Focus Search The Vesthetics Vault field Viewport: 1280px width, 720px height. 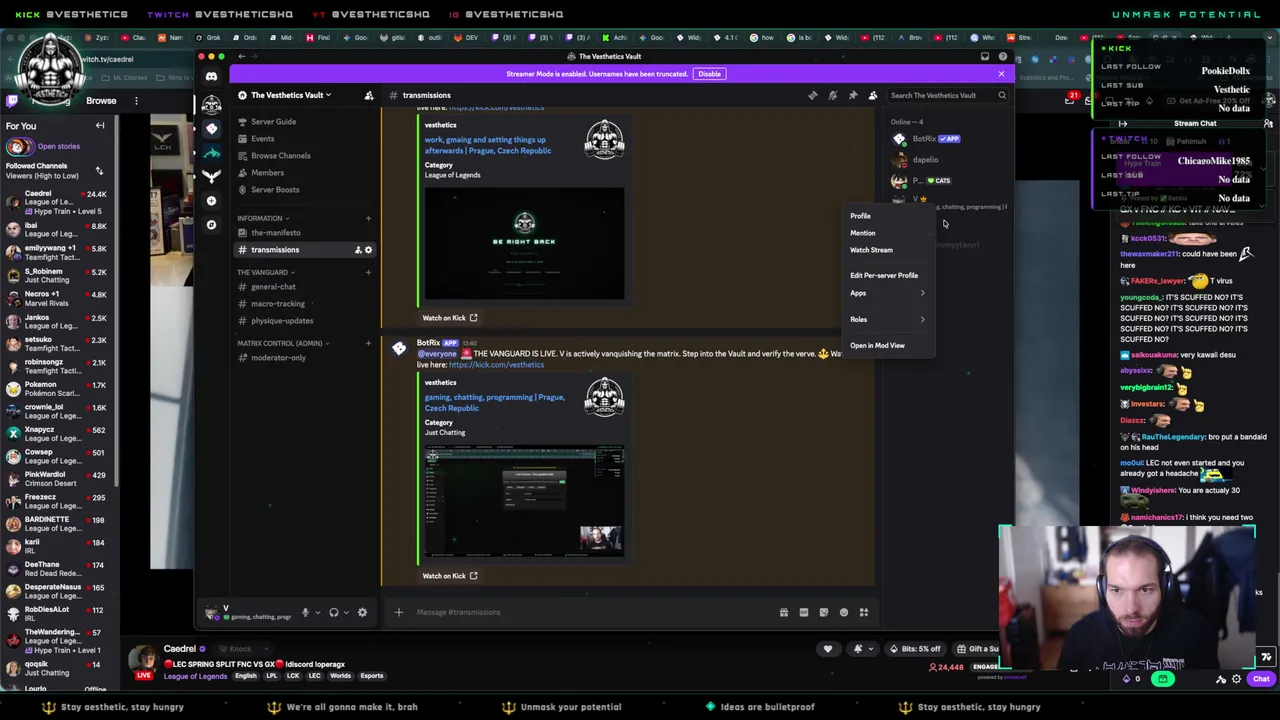[947, 95]
